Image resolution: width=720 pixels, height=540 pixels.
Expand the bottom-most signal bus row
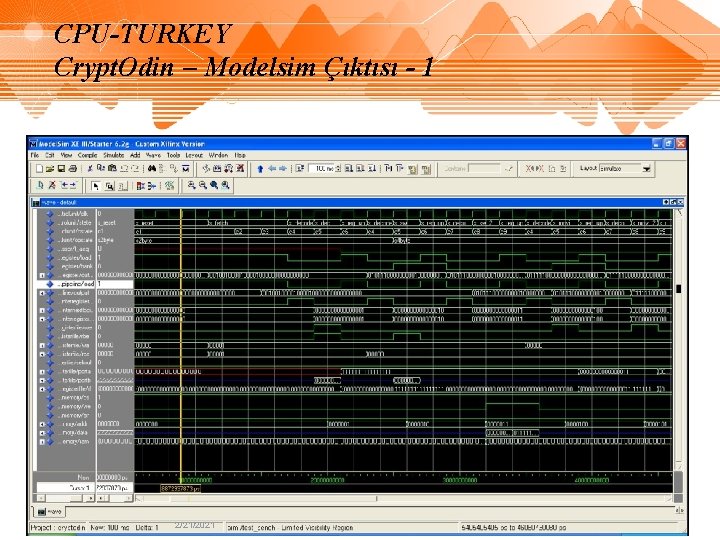tap(42, 442)
